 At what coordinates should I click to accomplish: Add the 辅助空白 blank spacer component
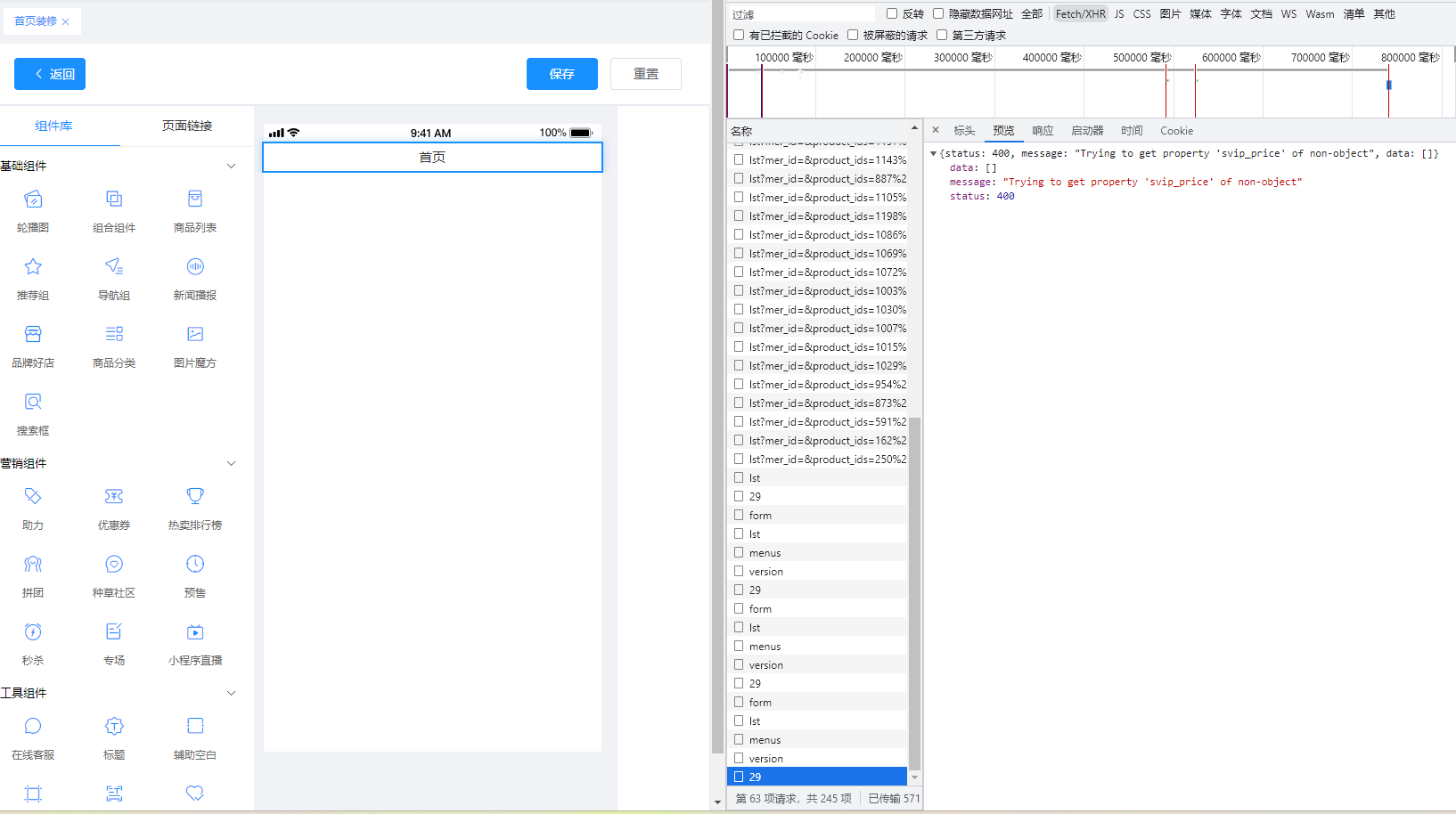[195, 738]
